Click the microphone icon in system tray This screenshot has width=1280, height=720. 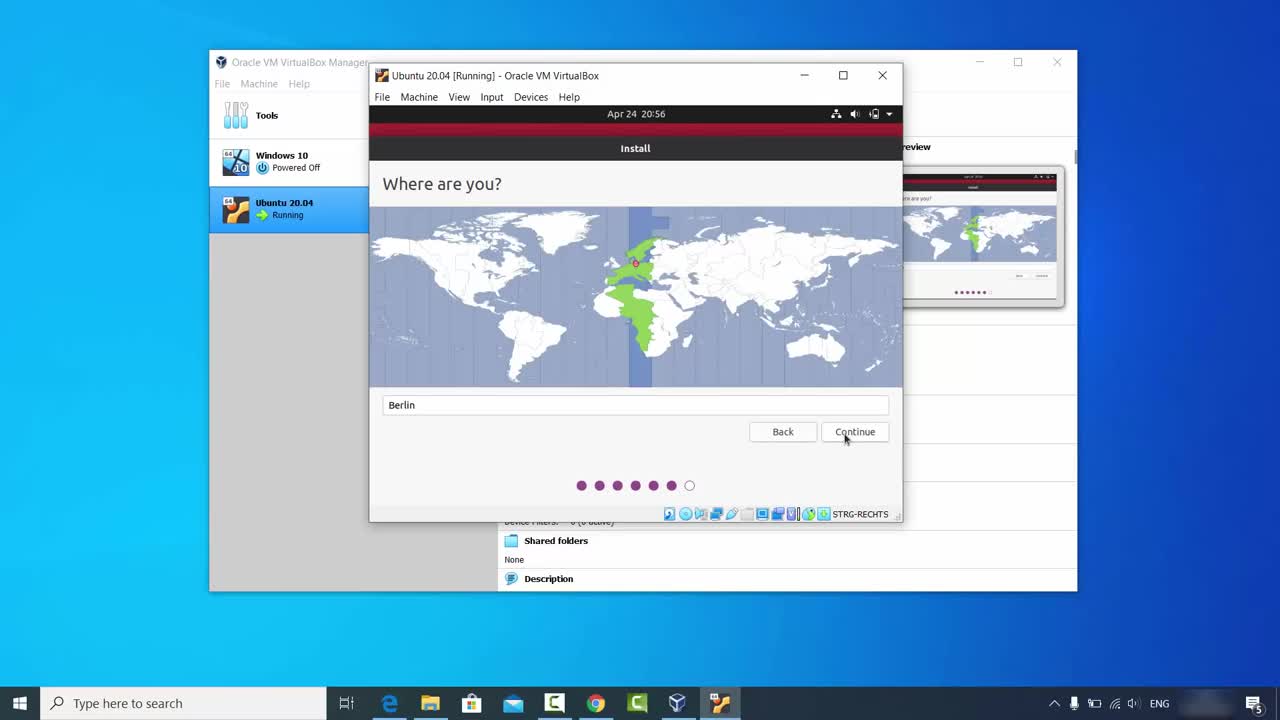pos(1074,703)
